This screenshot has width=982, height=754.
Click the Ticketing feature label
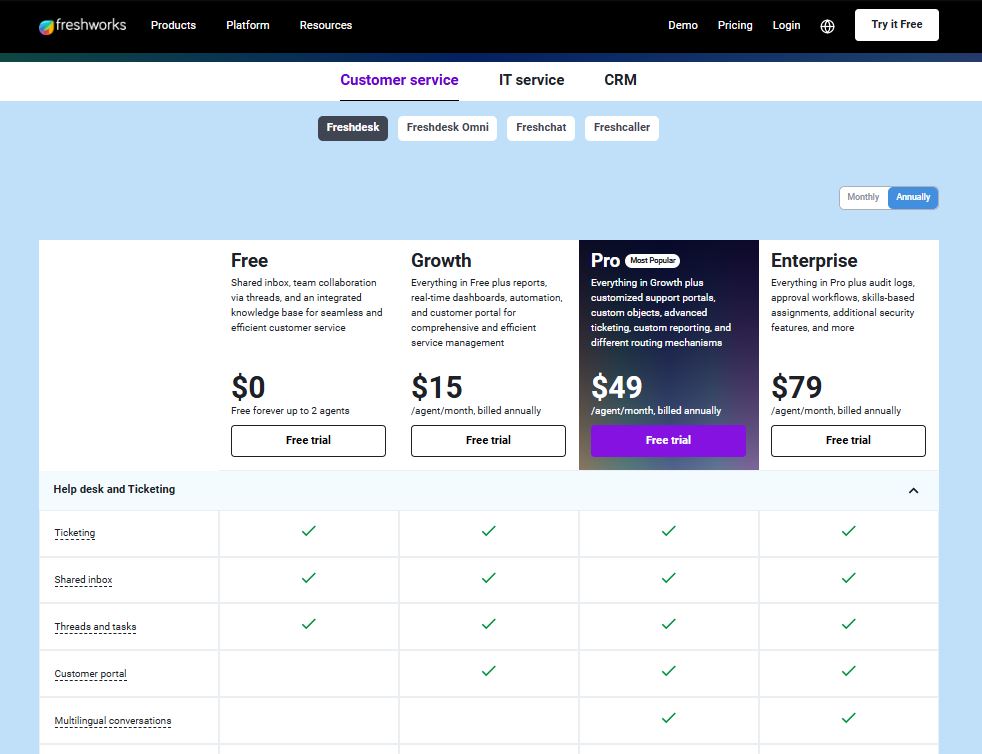pyautogui.click(x=75, y=533)
